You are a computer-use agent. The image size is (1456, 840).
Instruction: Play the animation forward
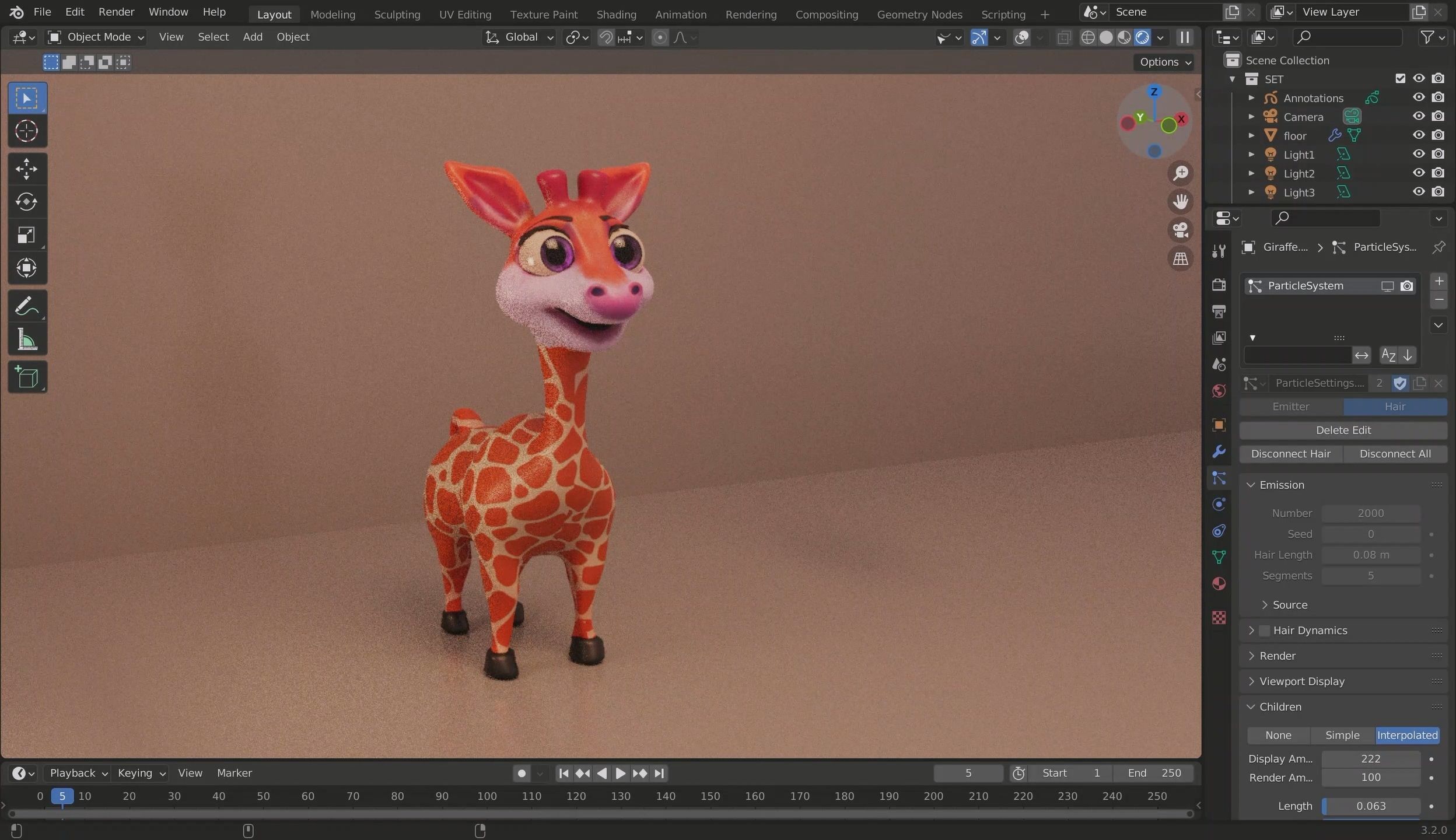621,773
